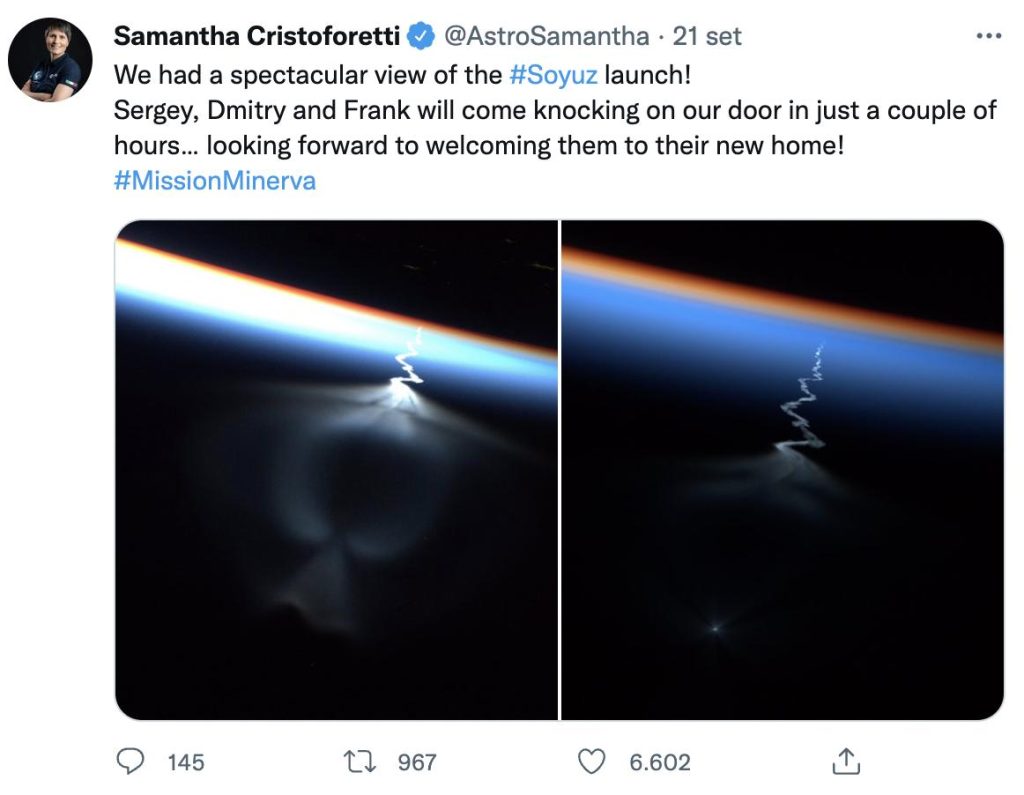Click the reply speech bubble icon
The image size is (1024, 795).
pos(131,762)
